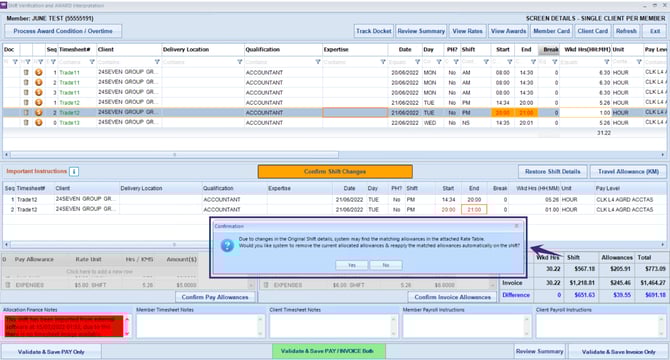Click filter icon in Shift column

point(486,62)
